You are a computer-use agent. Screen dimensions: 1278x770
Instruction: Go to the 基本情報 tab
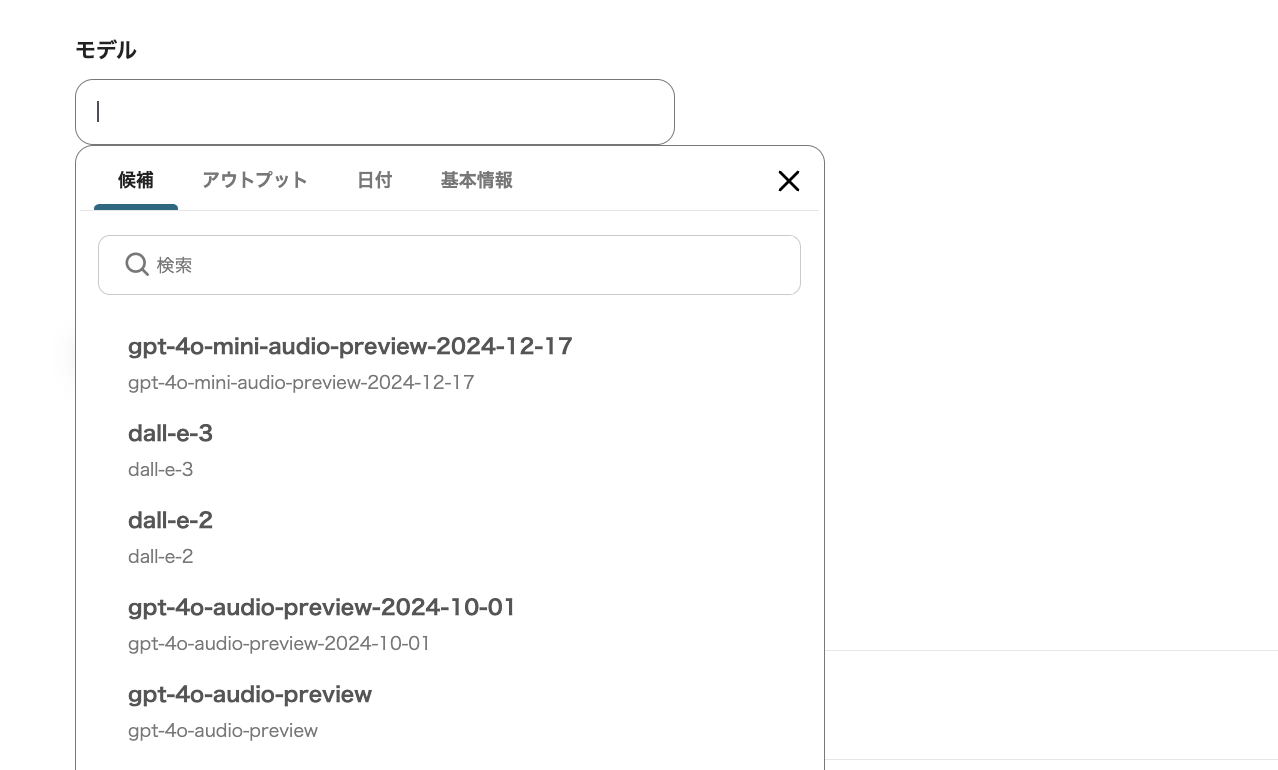477,180
